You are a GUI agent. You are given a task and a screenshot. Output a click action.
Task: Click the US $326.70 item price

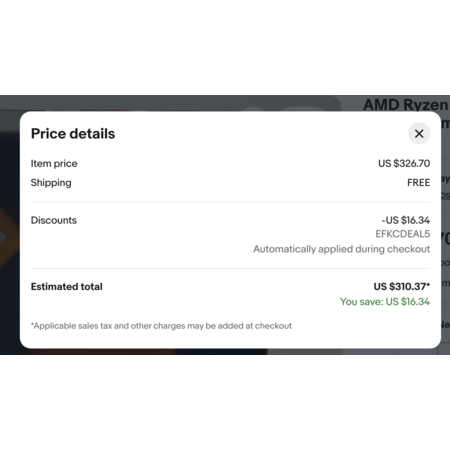pos(404,163)
